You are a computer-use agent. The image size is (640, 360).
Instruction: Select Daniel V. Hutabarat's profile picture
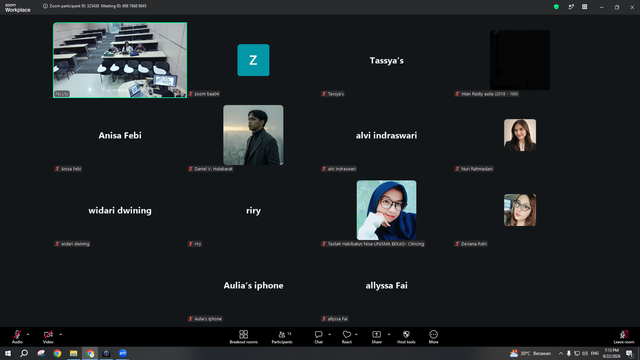[253, 135]
